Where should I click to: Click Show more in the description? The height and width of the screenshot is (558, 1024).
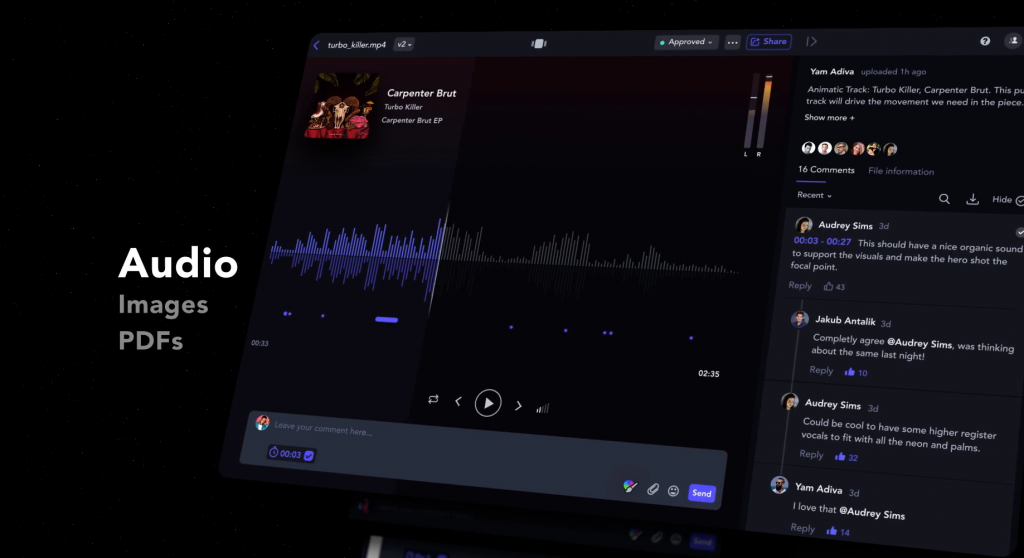pos(829,117)
